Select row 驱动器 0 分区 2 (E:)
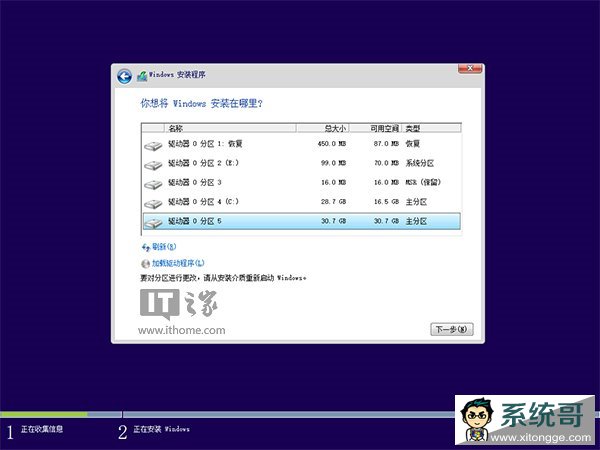The width and height of the screenshot is (600, 450). click(302, 163)
